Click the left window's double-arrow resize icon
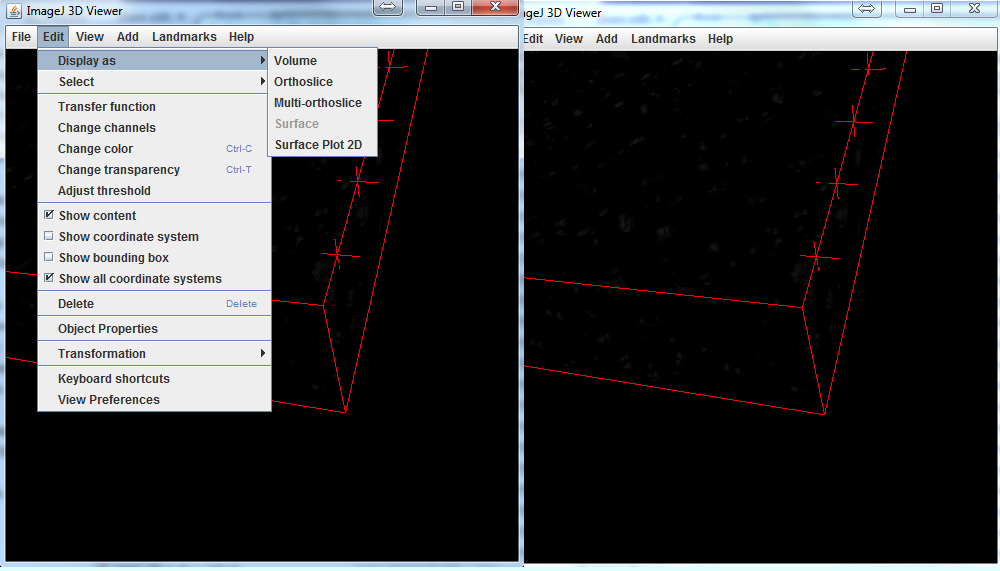Screen dimensions: 1000x571 click(389, 7)
